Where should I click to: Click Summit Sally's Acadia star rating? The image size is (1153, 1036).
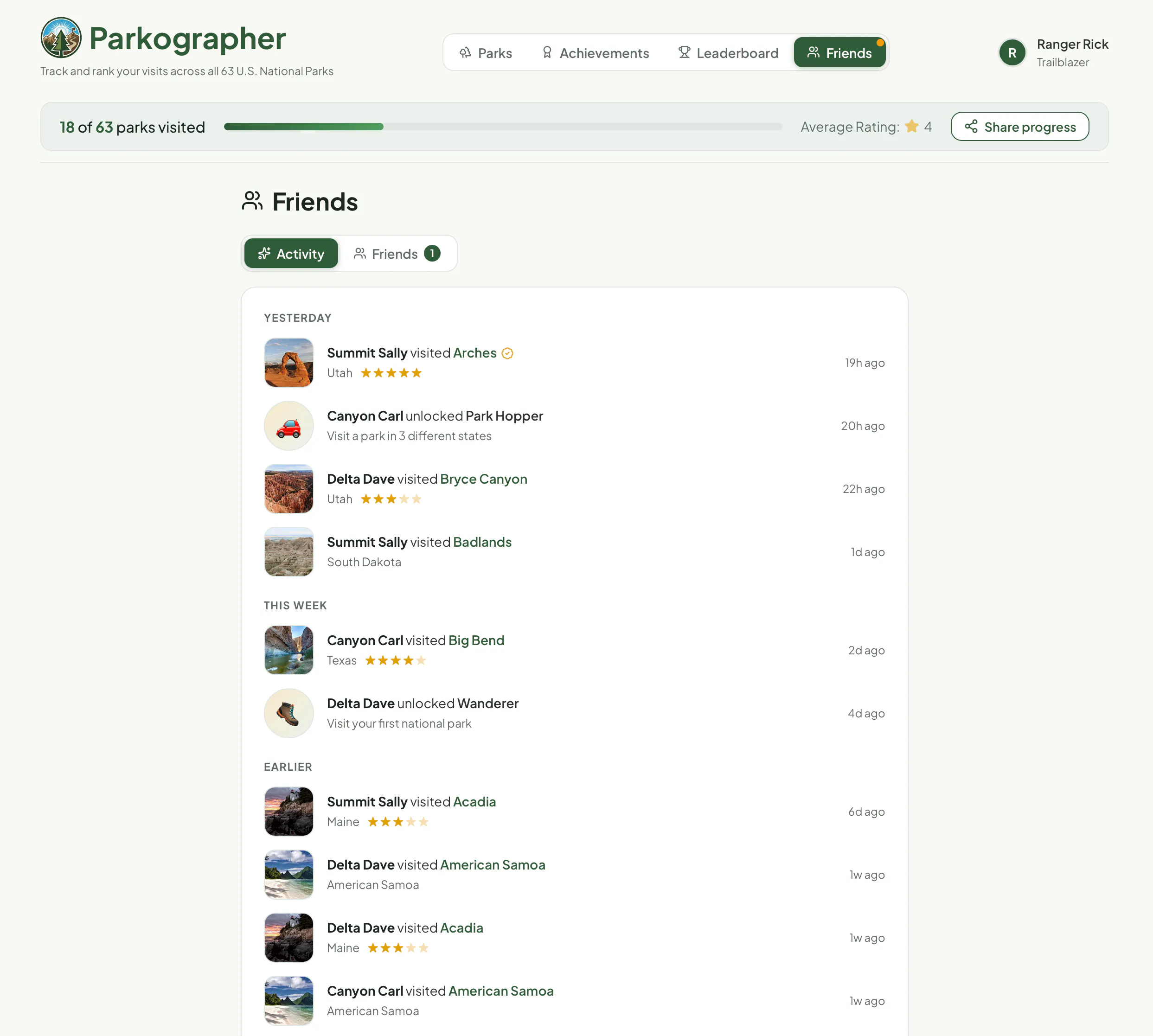[398, 822]
